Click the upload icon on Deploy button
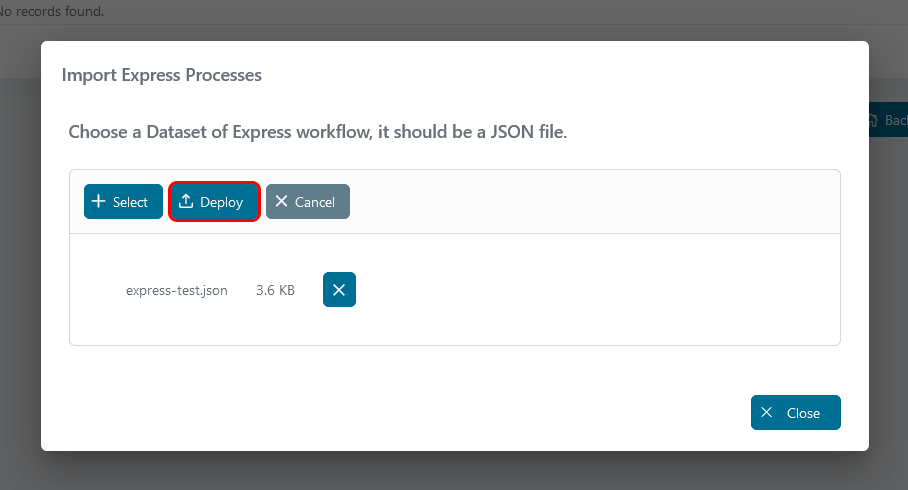Viewport: 908px width, 490px height. pos(186,202)
